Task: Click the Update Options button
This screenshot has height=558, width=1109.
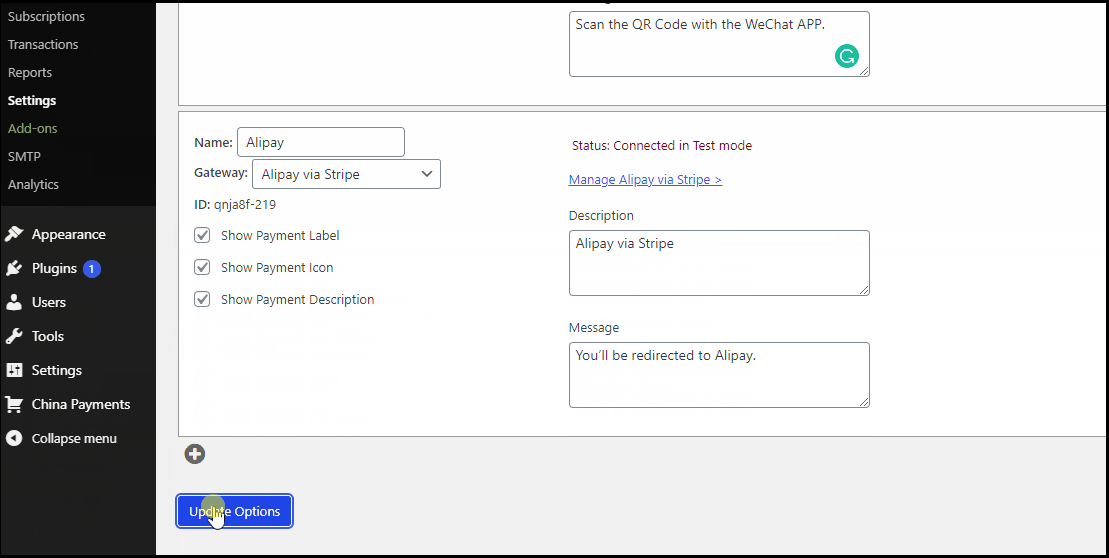Action: coord(235,511)
